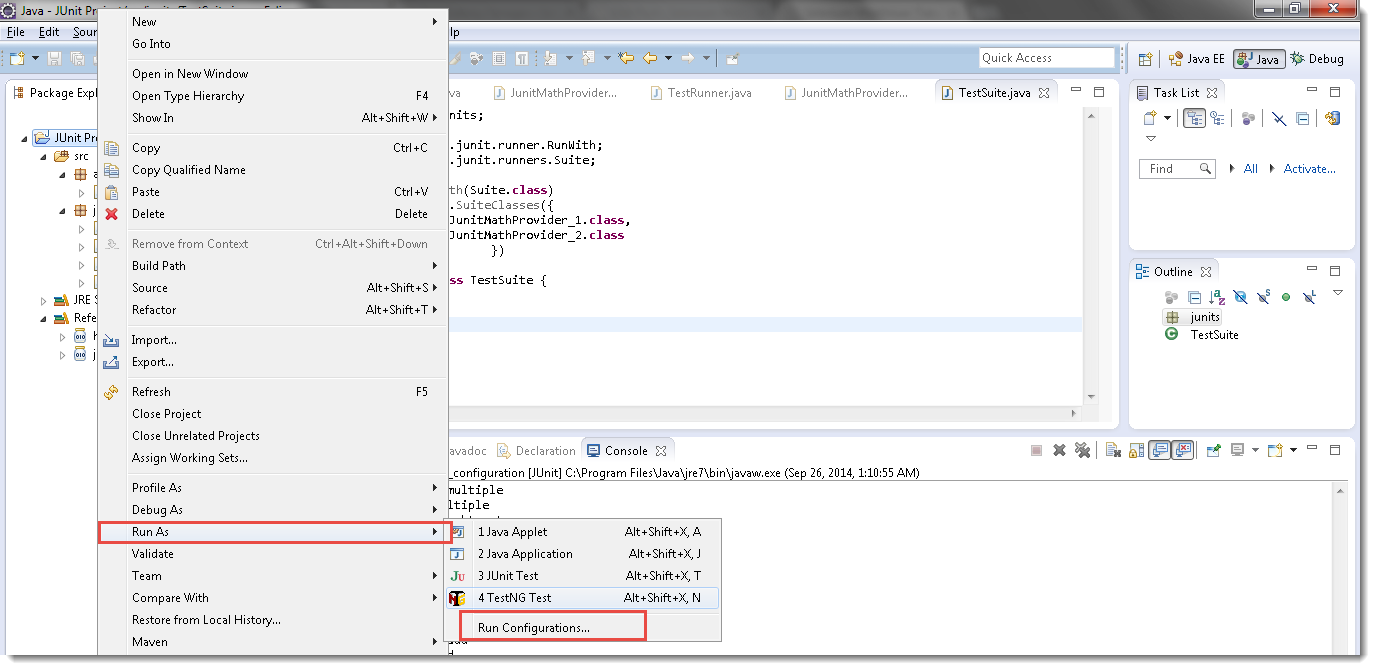Switch to the Java EE perspective
This screenshot has width=1375, height=670.
1196,59
